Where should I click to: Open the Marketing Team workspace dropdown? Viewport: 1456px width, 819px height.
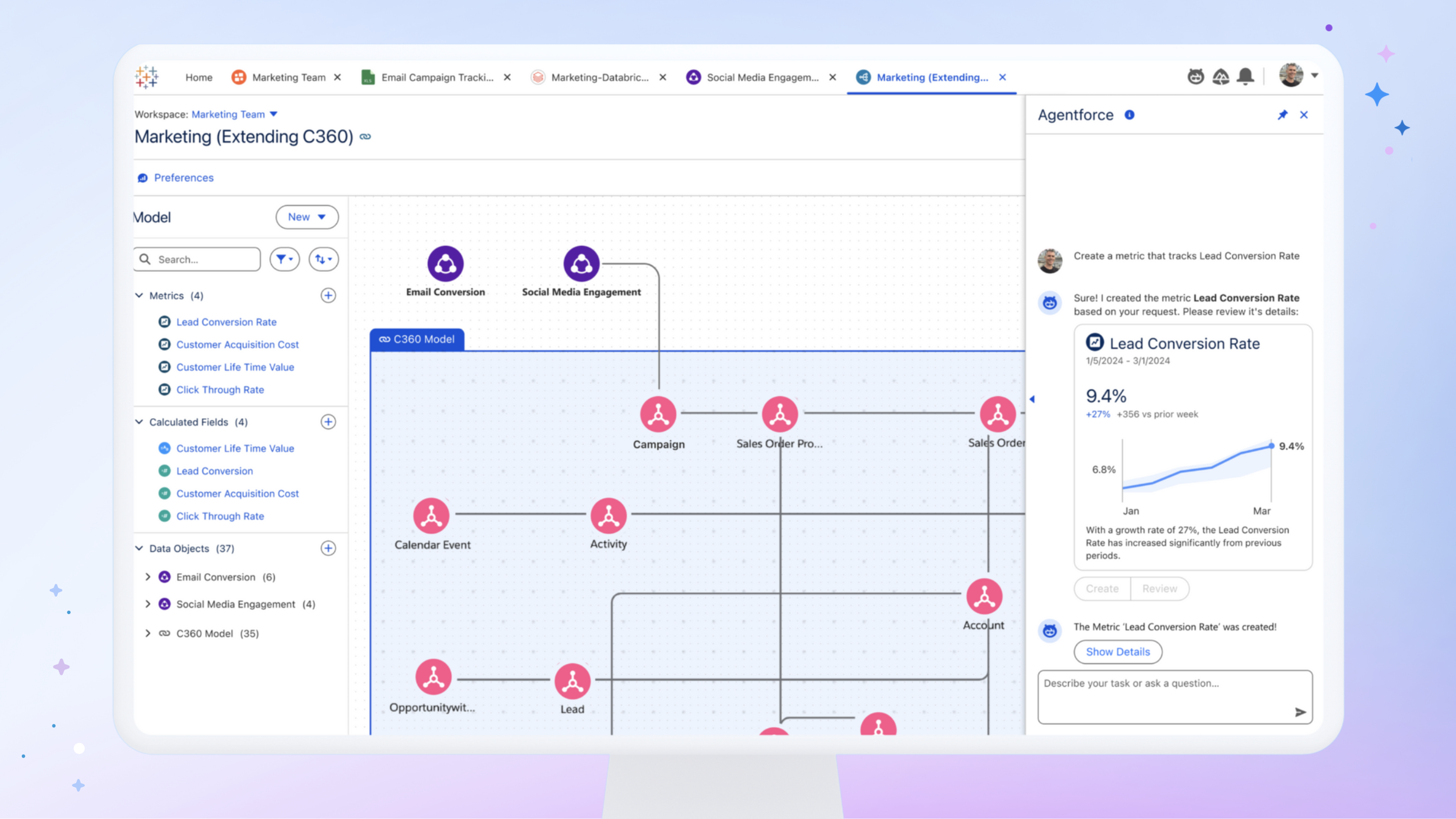[273, 114]
